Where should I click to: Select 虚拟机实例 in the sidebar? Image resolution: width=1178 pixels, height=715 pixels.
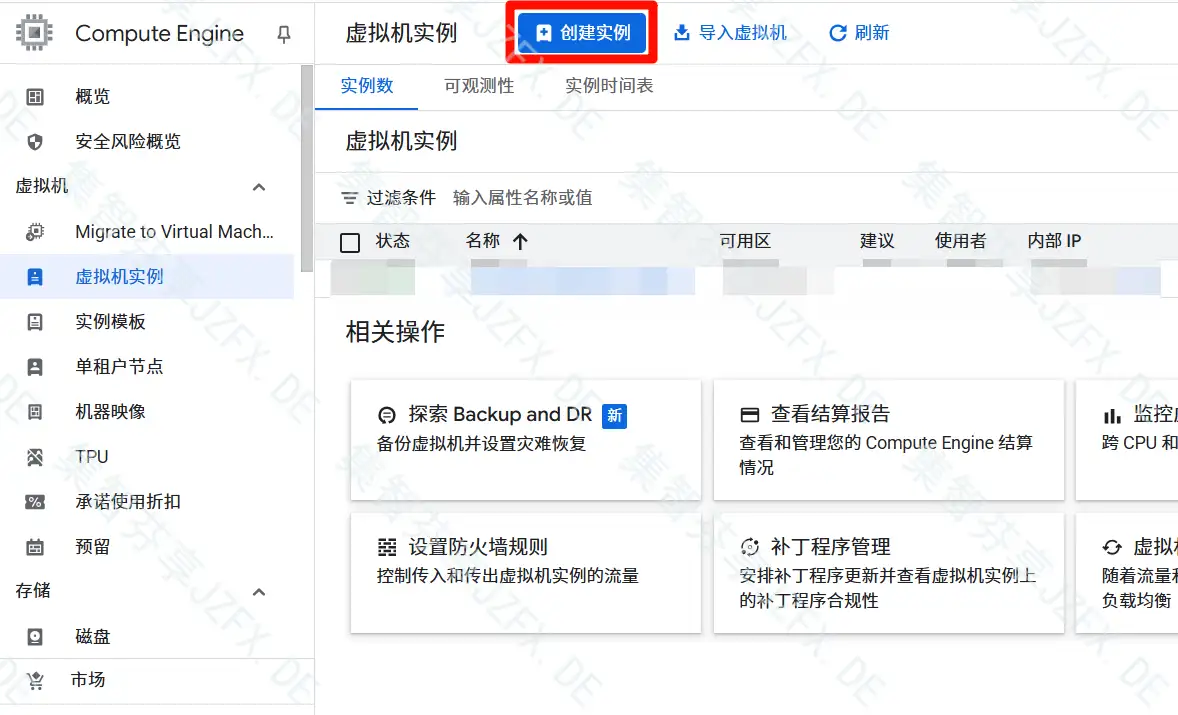(x=147, y=277)
